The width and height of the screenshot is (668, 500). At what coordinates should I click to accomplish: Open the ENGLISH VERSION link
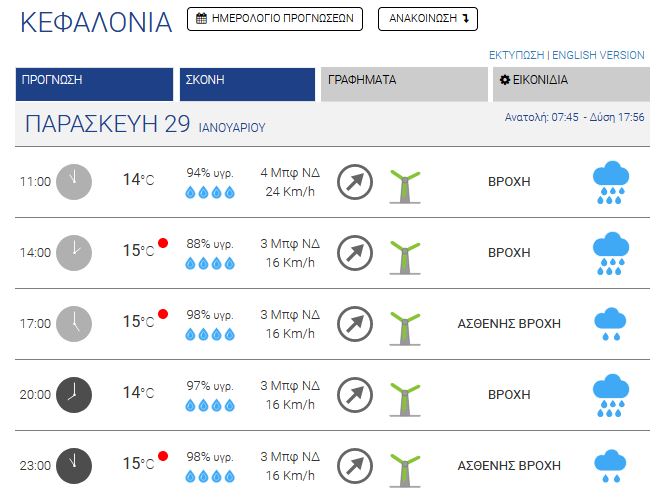[598, 55]
